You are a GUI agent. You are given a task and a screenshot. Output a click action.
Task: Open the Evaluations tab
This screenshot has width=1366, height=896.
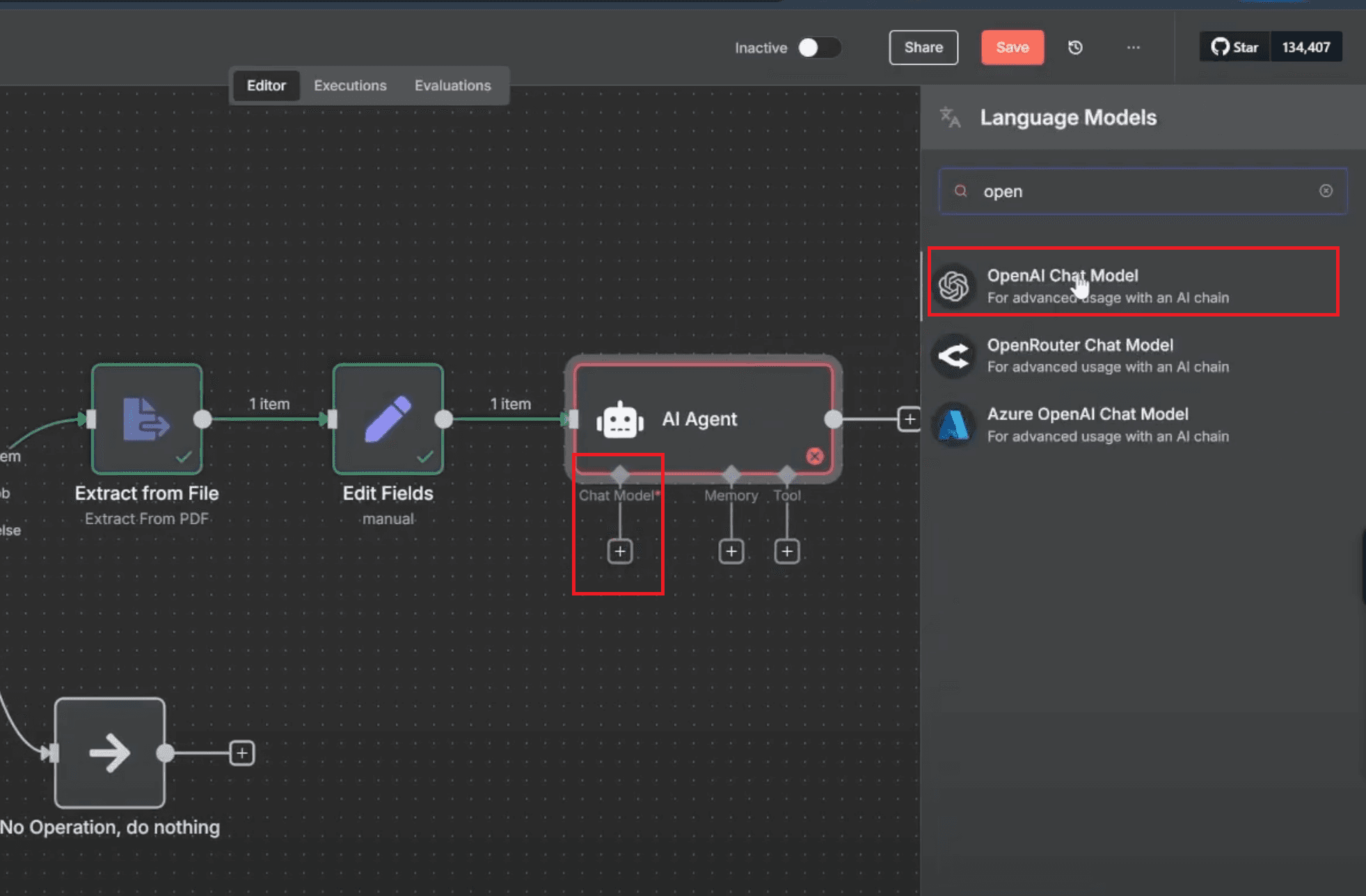(453, 86)
